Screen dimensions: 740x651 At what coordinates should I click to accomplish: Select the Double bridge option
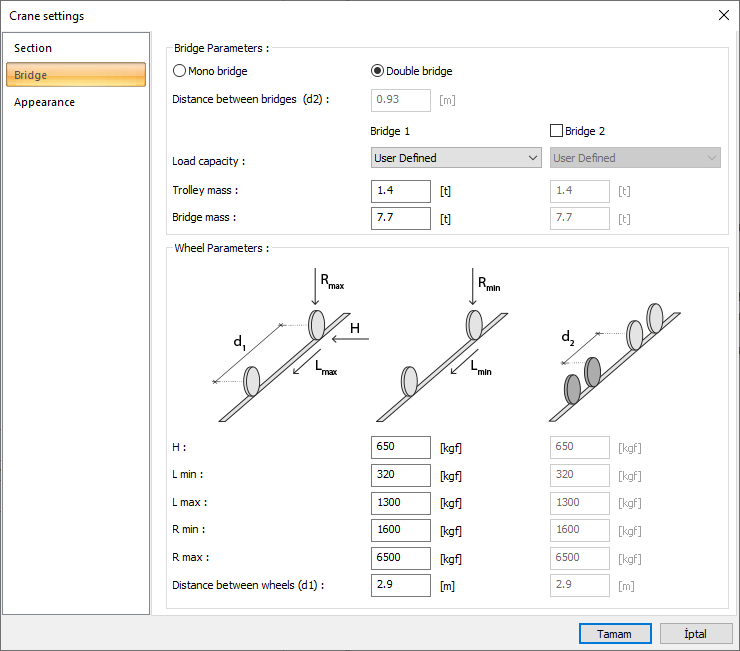[x=377, y=71]
